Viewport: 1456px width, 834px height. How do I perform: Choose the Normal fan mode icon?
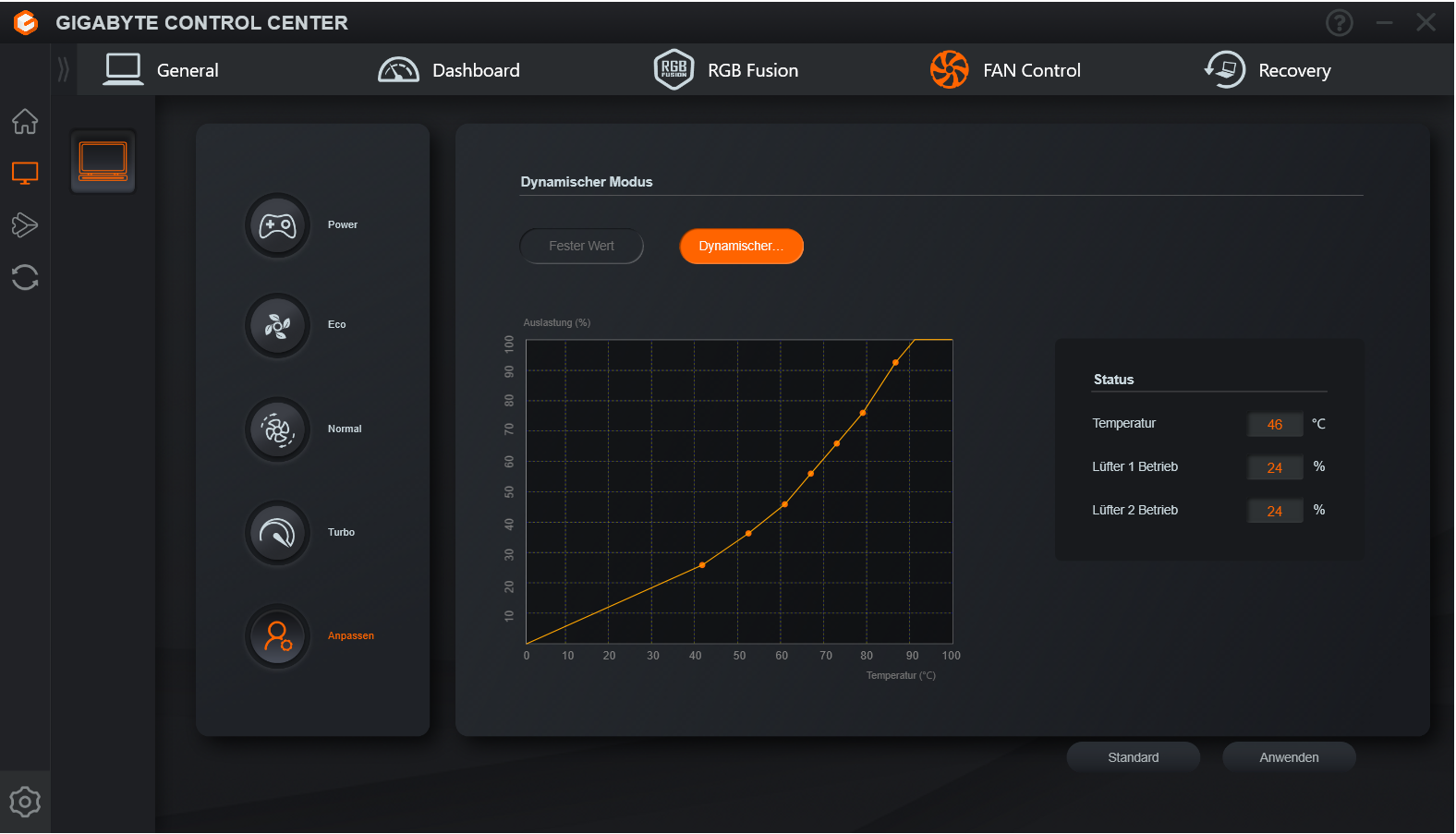coord(277,429)
